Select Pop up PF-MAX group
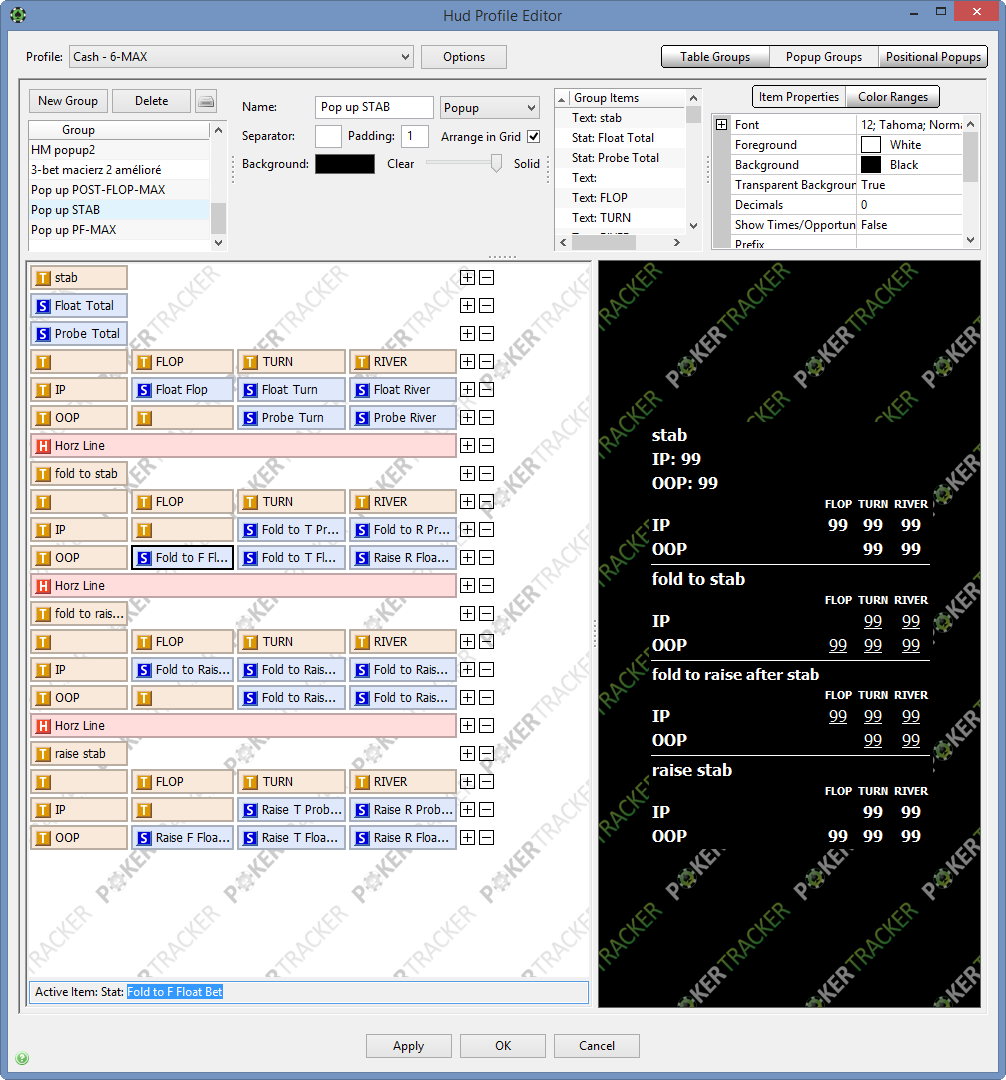1006x1080 pixels. [x=120, y=229]
